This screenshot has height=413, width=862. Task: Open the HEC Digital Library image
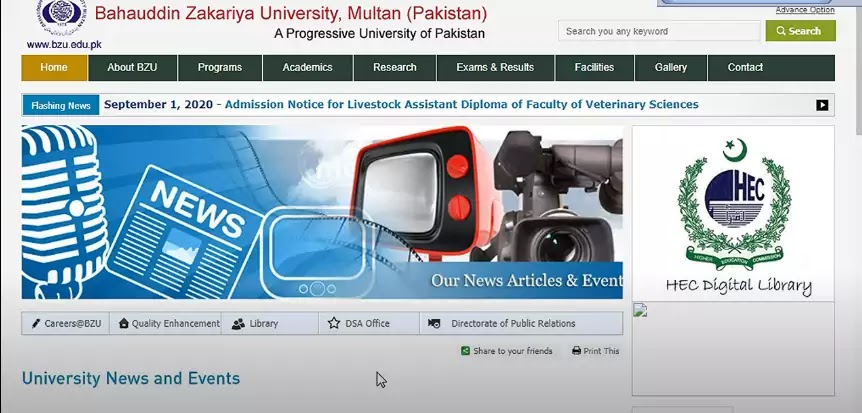733,213
